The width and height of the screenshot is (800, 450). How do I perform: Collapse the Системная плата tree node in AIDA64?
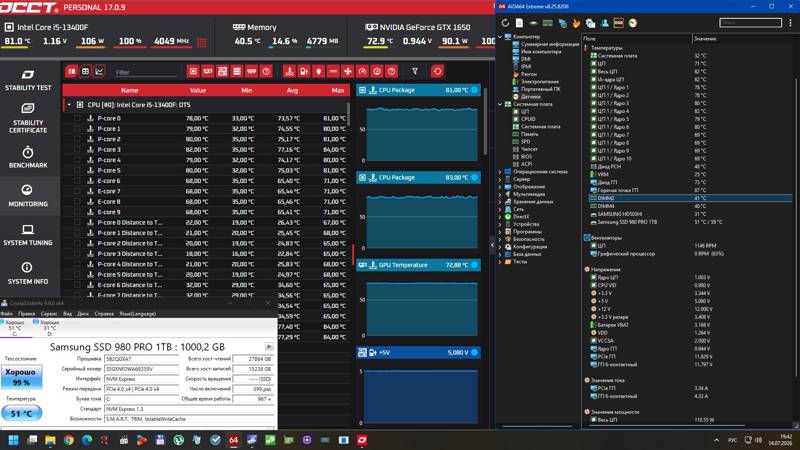pos(500,104)
